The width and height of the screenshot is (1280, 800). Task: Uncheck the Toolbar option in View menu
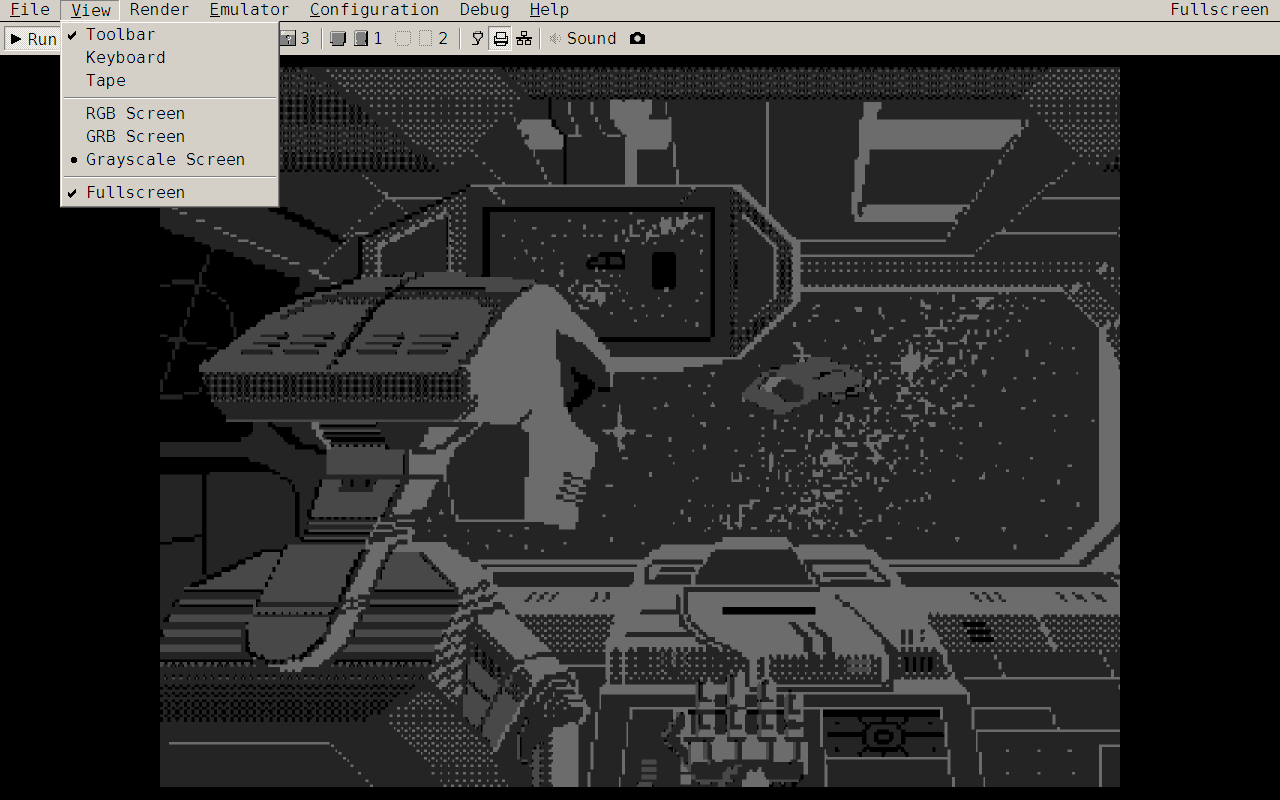point(169,35)
